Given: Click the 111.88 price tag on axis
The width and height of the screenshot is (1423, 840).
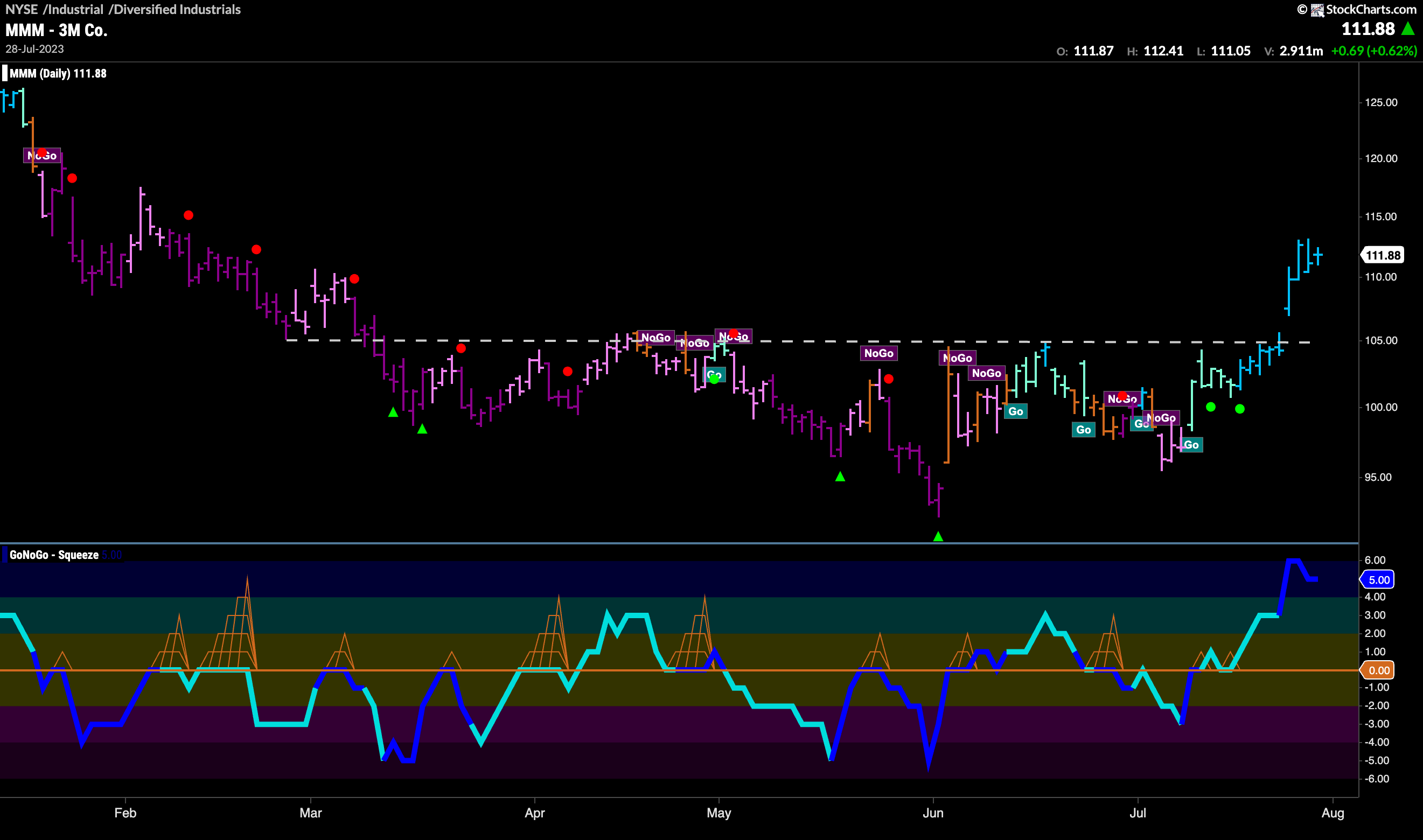Looking at the screenshot, I should click(x=1383, y=255).
